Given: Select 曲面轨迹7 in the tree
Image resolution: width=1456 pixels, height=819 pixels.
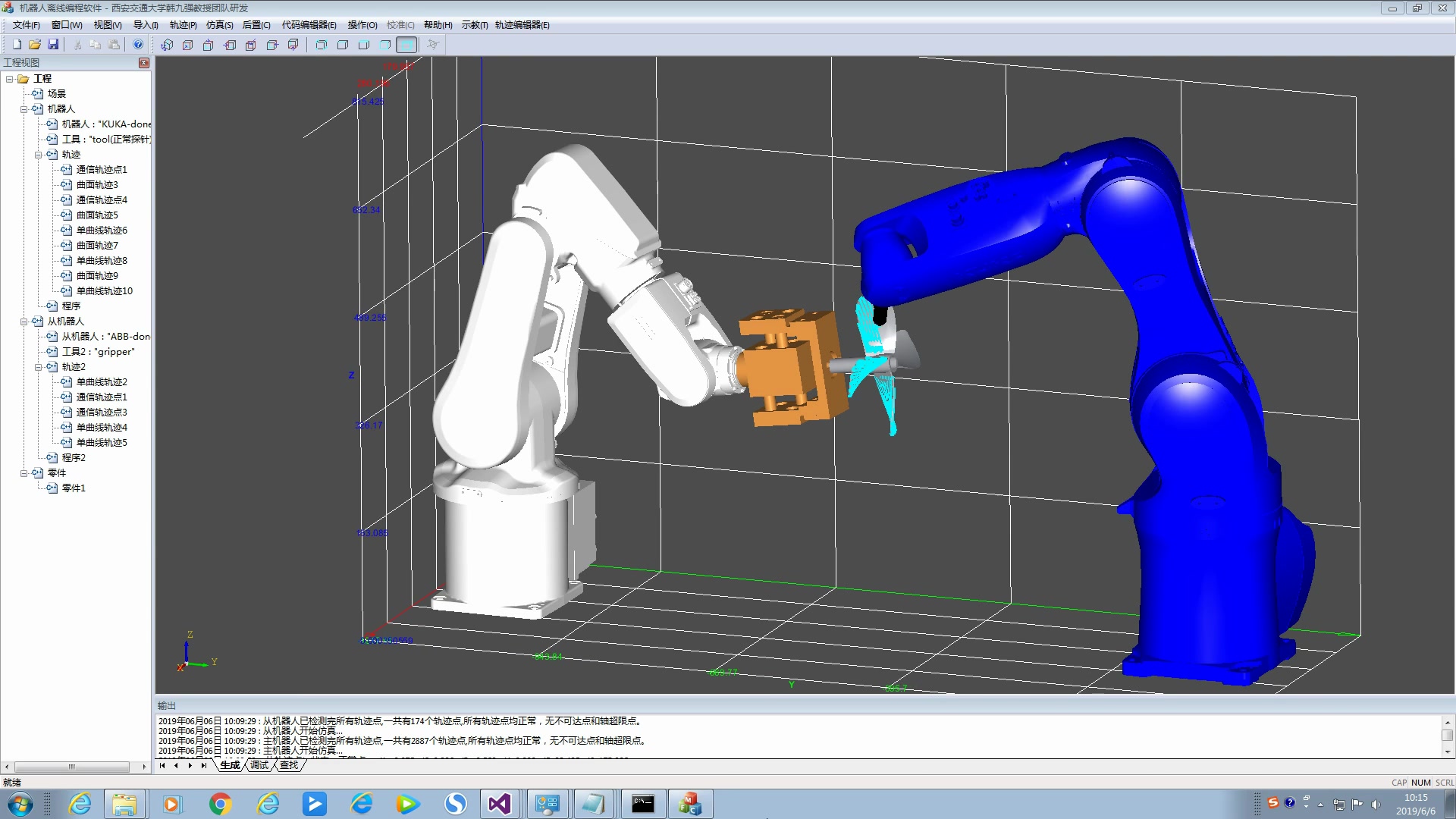Looking at the screenshot, I should 97,246.
